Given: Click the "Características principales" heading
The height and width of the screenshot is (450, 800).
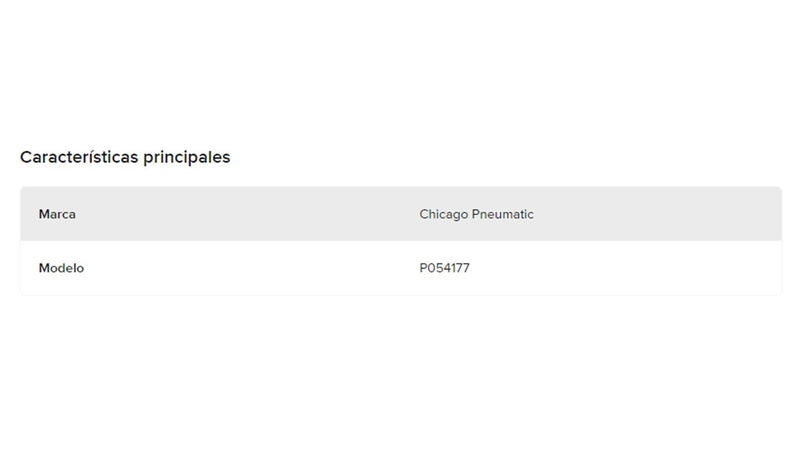Looking at the screenshot, I should (x=125, y=158).
